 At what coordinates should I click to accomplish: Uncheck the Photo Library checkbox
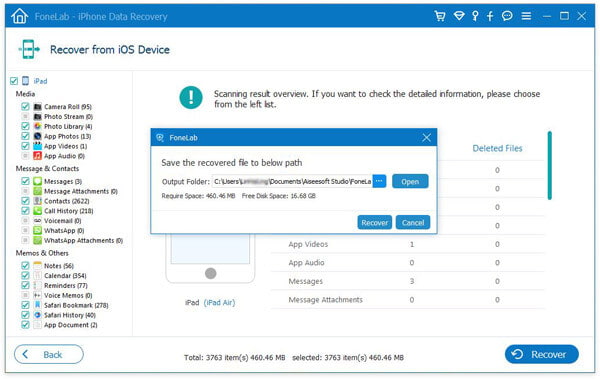click(25, 126)
